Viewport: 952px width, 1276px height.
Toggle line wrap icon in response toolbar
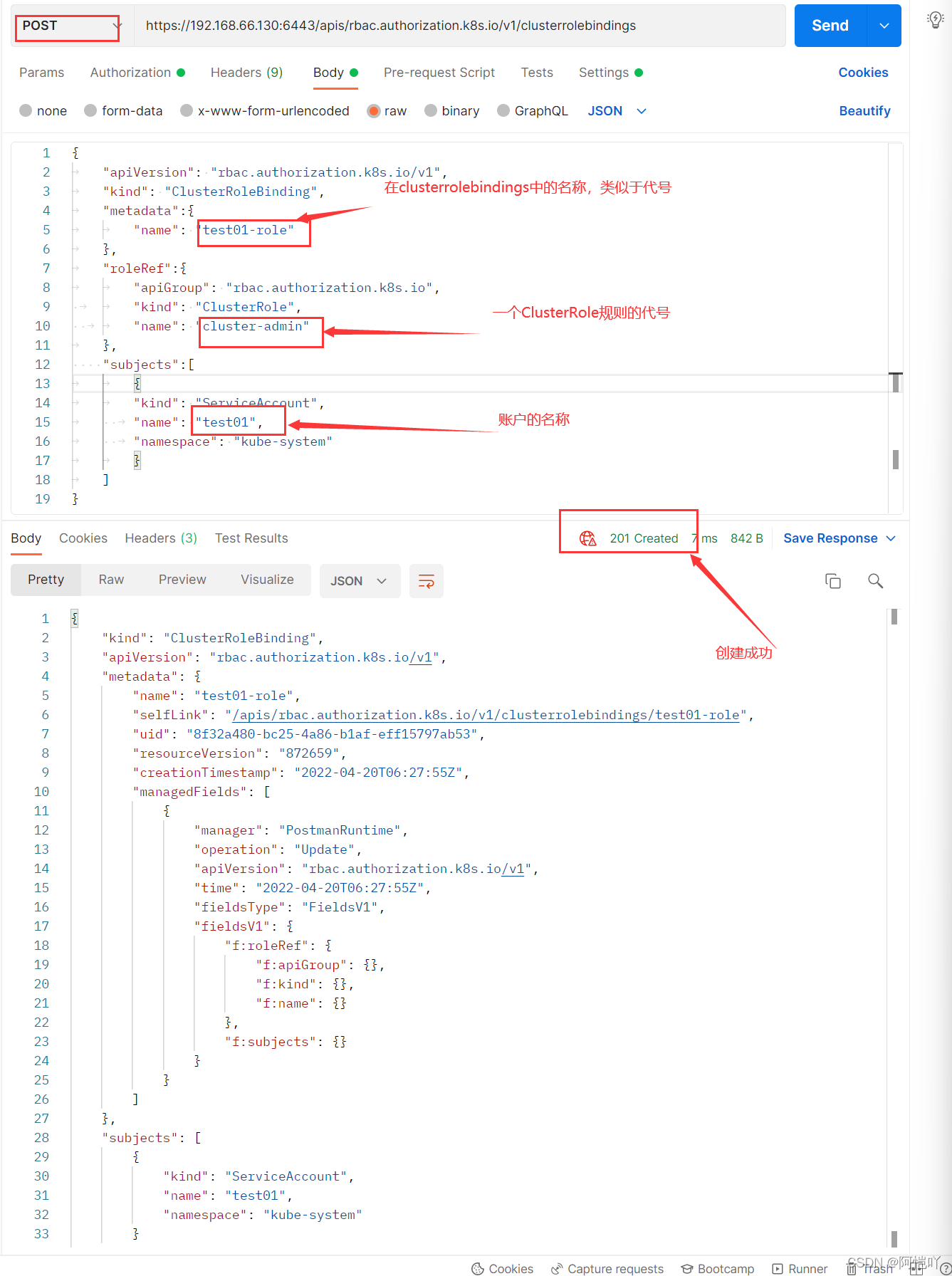(x=427, y=581)
